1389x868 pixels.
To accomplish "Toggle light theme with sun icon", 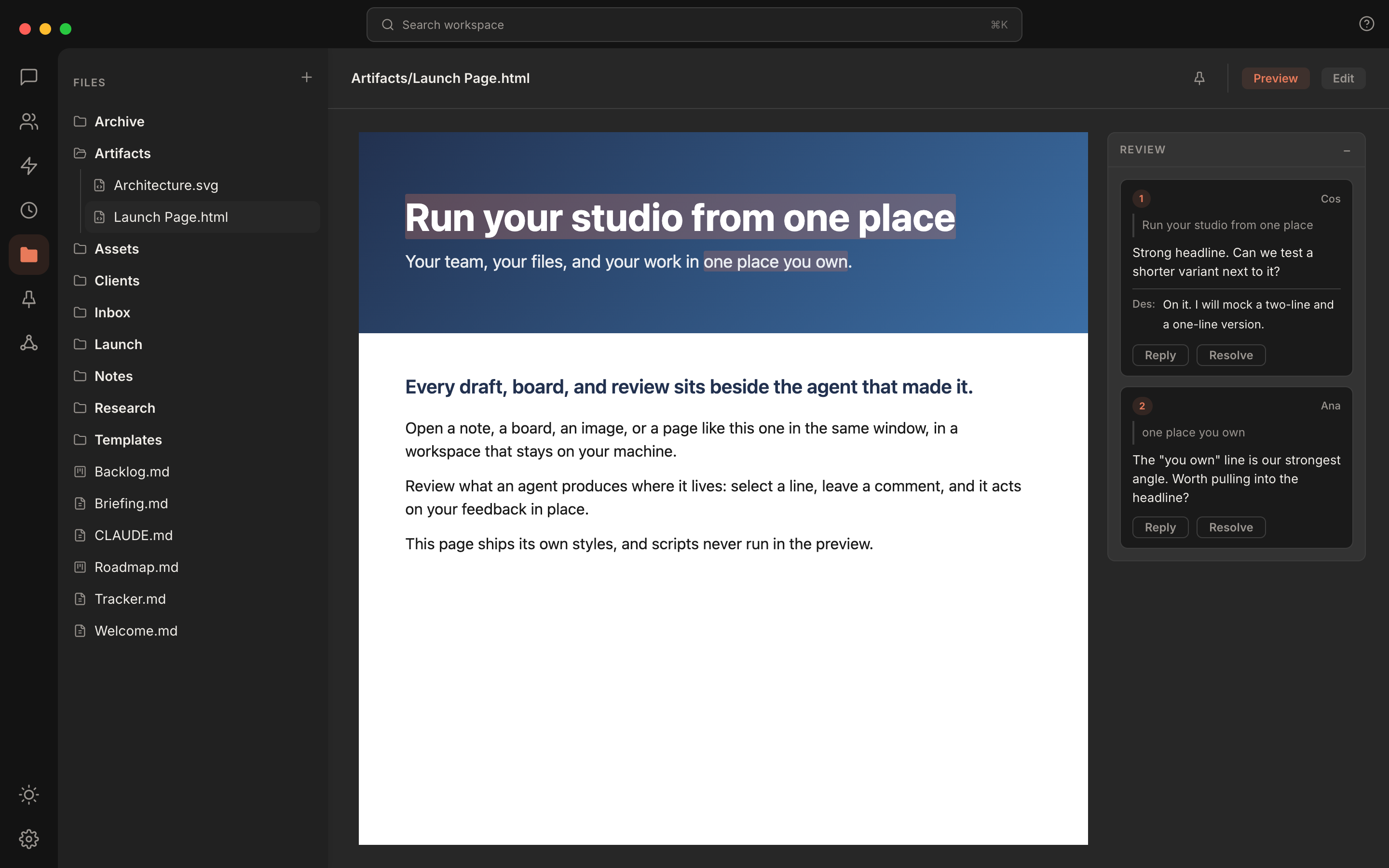I will pyautogui.click(x=29, y=795).
